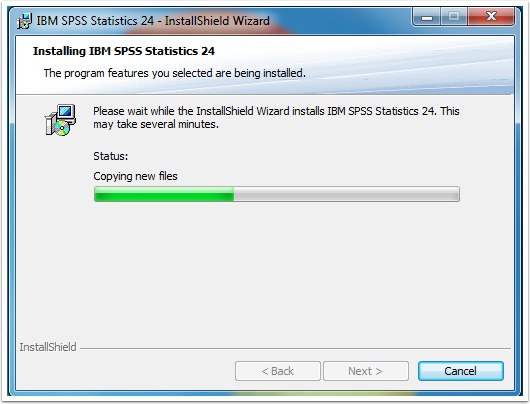530x404 pixels.
Task: Click the disabled Back button
Action: 278,371
